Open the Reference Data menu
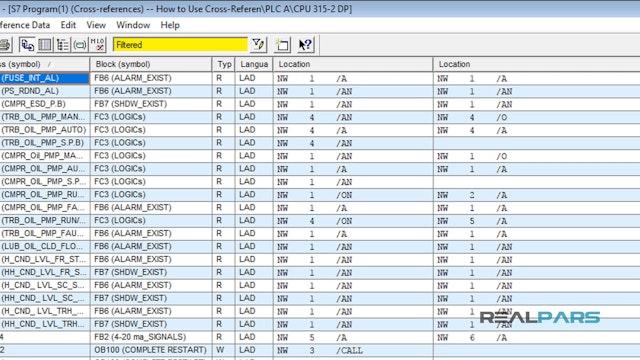The height and width of the screenshot is (360, 640). pos(25,25)
